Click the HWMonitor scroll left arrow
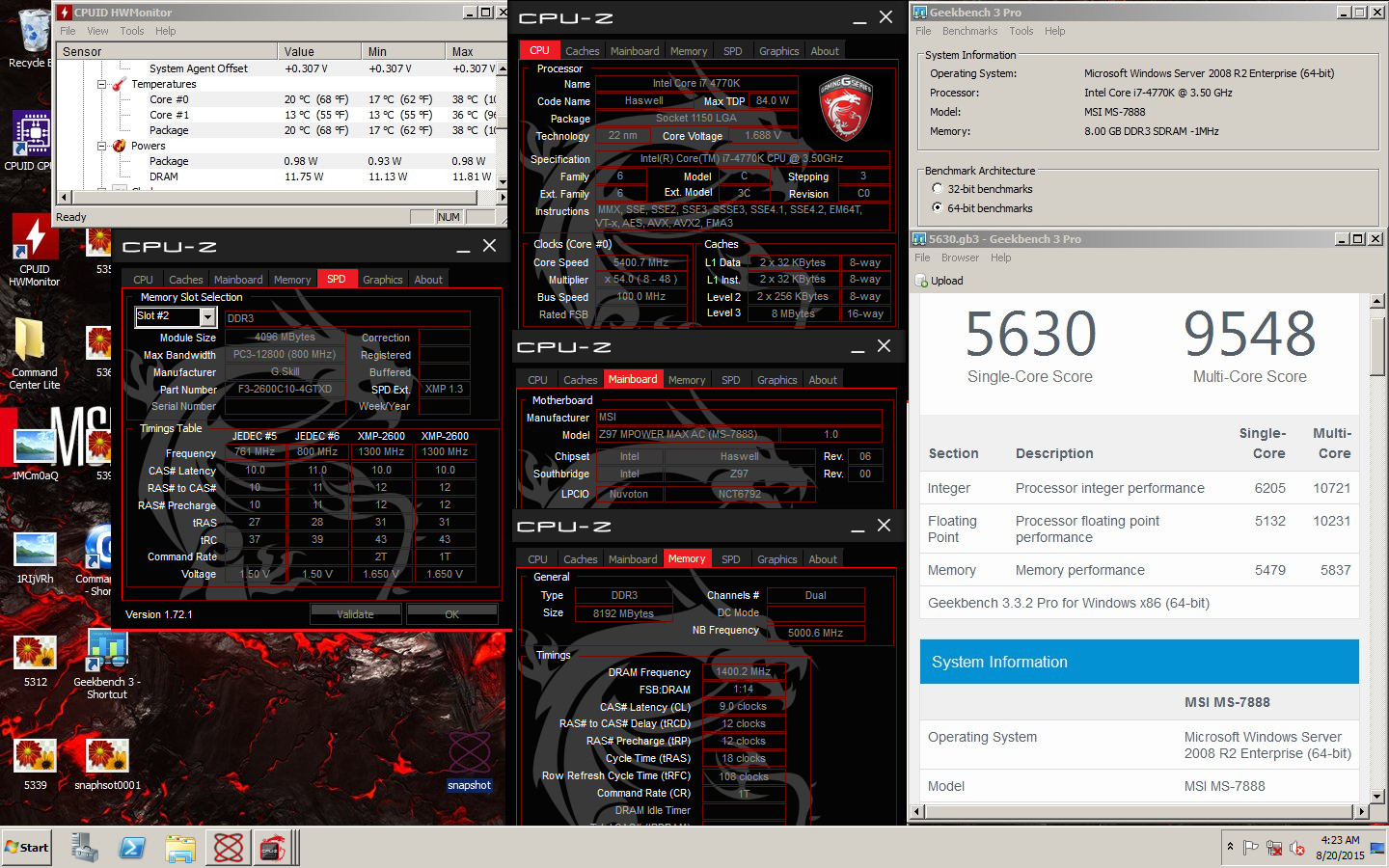The image size is (1389, 868). pos(65,197)
